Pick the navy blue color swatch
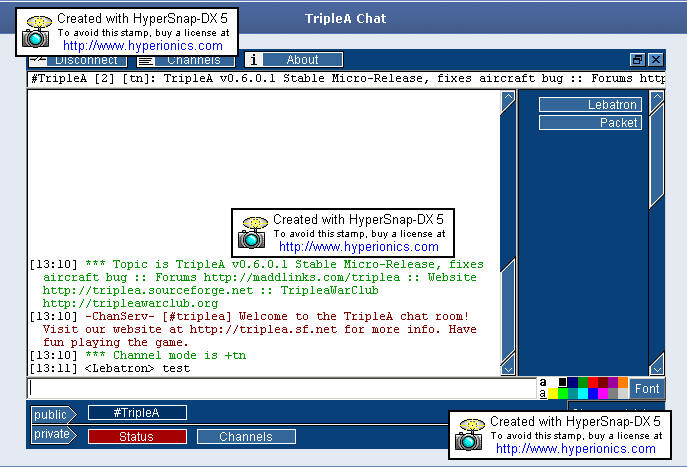This screenshot has height=467, width=687. tap(573, 382)
